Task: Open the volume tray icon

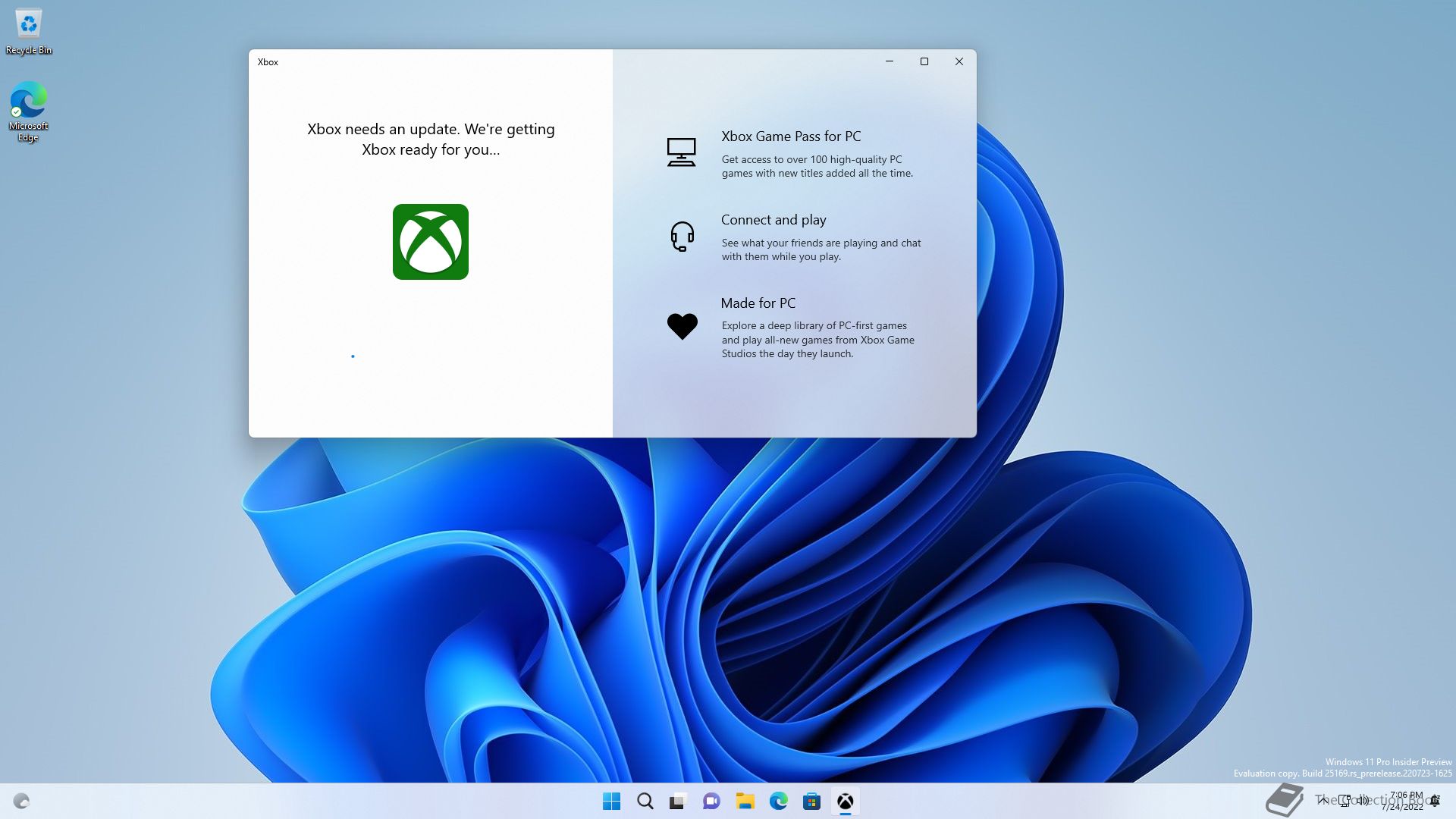Action: coord(1363,800)
